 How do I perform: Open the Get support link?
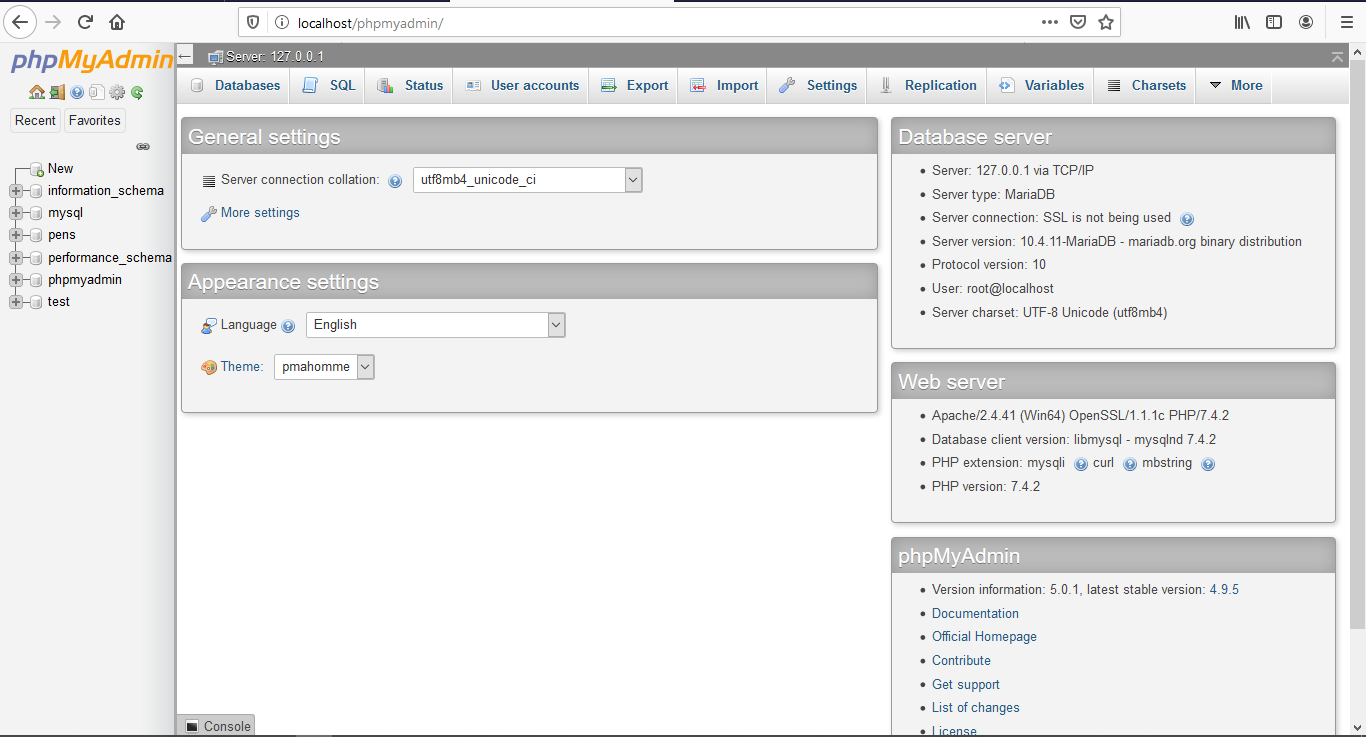coord(966,685)
